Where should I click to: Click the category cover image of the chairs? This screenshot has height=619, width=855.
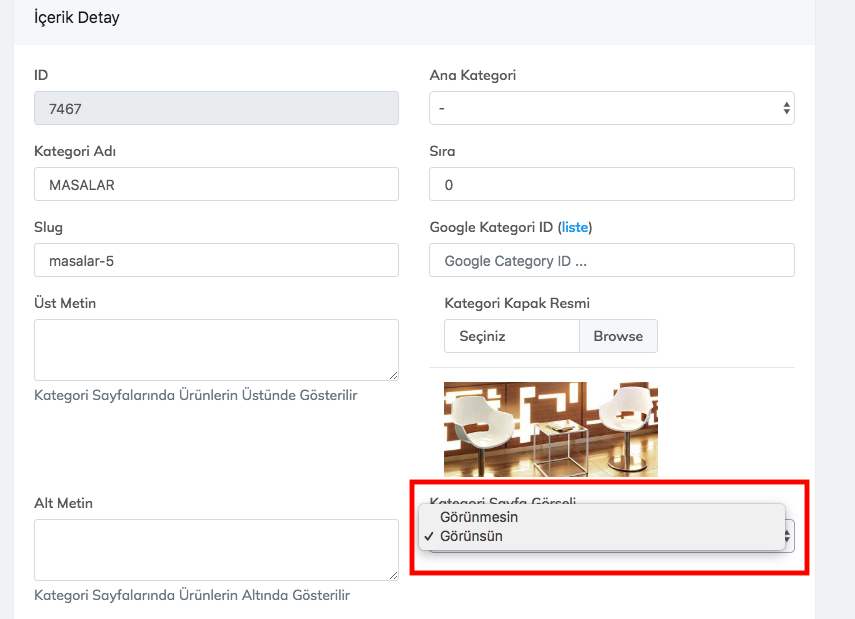click(551, 429)
